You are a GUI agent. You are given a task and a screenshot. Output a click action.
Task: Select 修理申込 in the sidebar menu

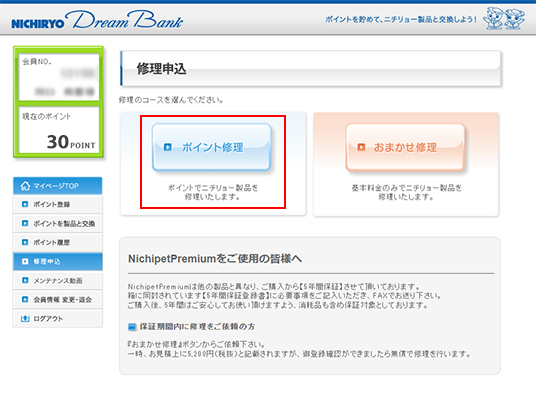click(57, 262)
